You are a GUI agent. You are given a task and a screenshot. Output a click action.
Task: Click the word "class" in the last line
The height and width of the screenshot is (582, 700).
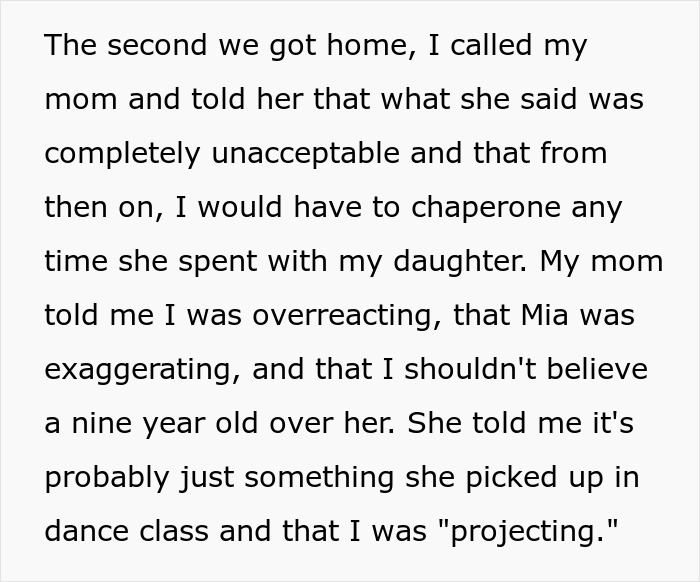click(x=174, y=531)
